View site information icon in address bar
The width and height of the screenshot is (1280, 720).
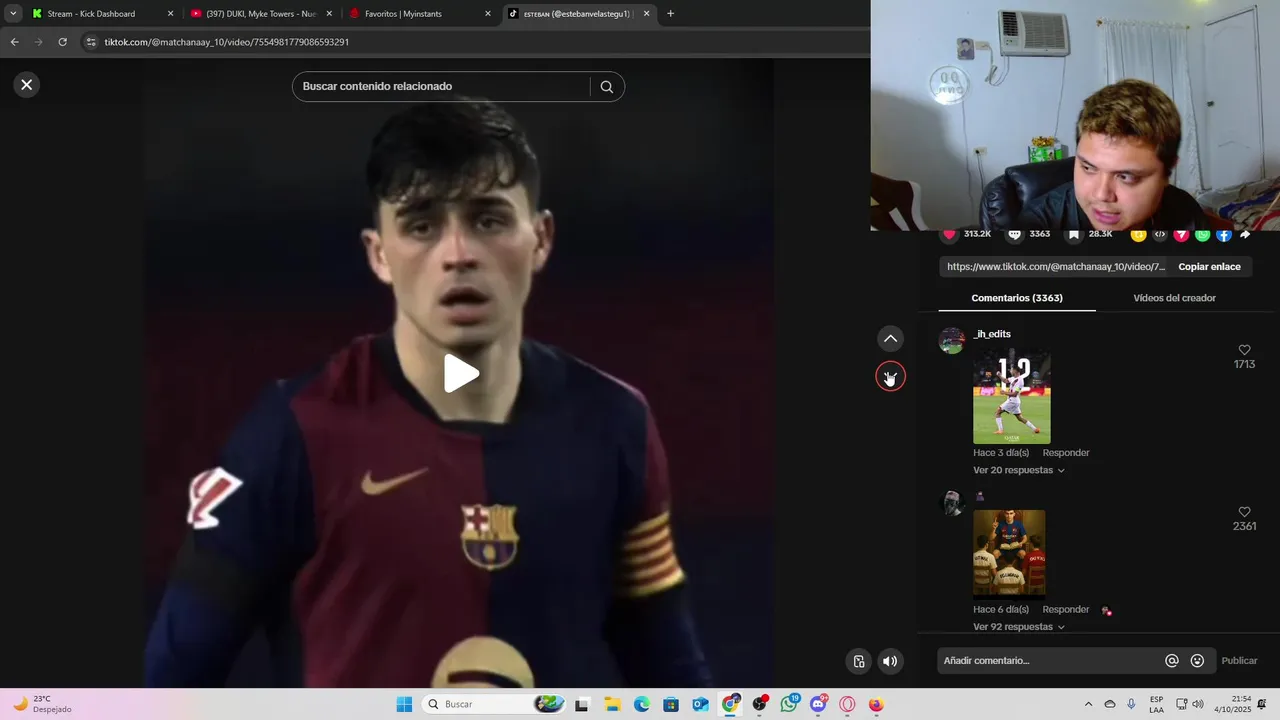tap(91, 42)
